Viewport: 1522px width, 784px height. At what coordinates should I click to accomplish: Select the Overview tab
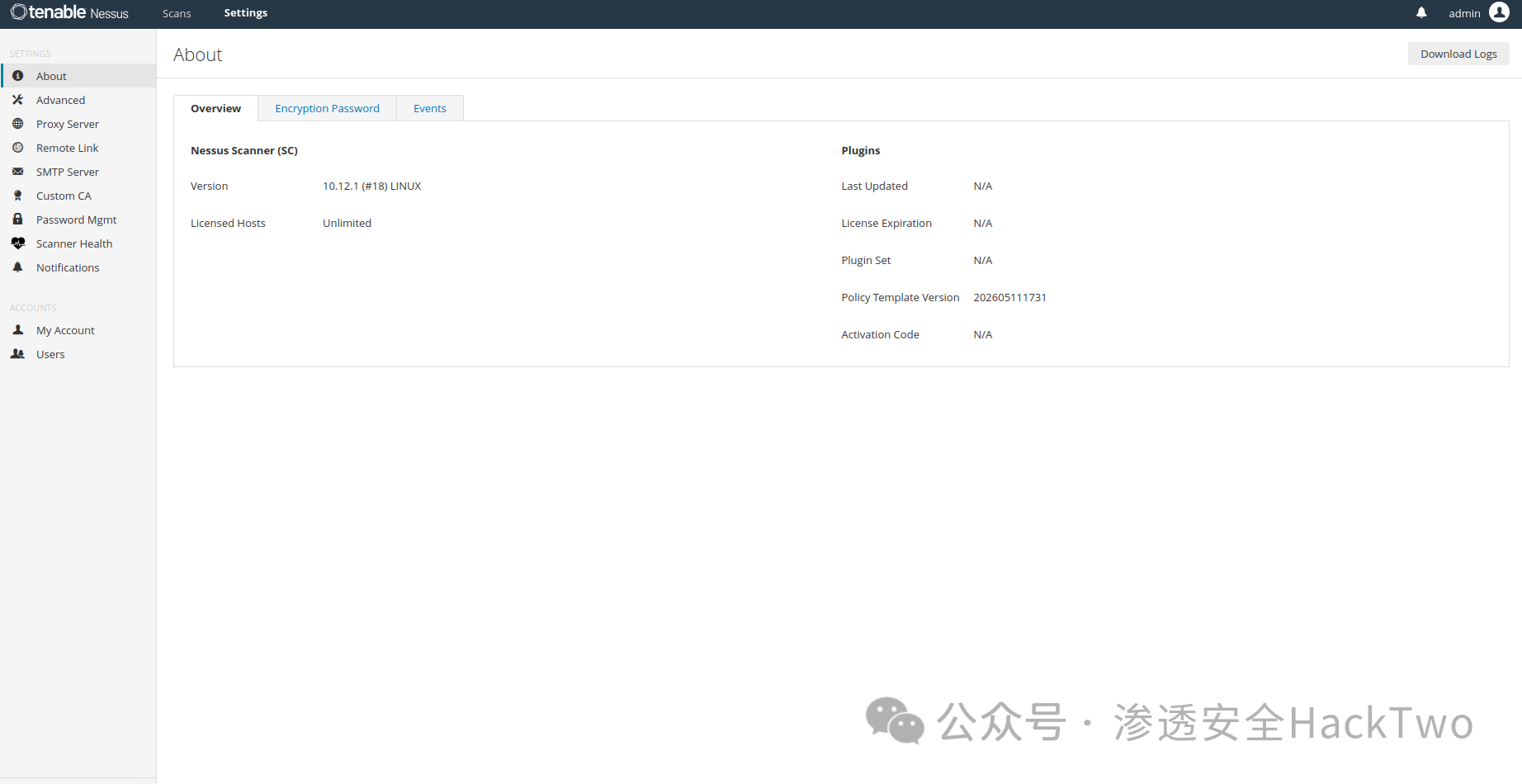tap(215, 108)
